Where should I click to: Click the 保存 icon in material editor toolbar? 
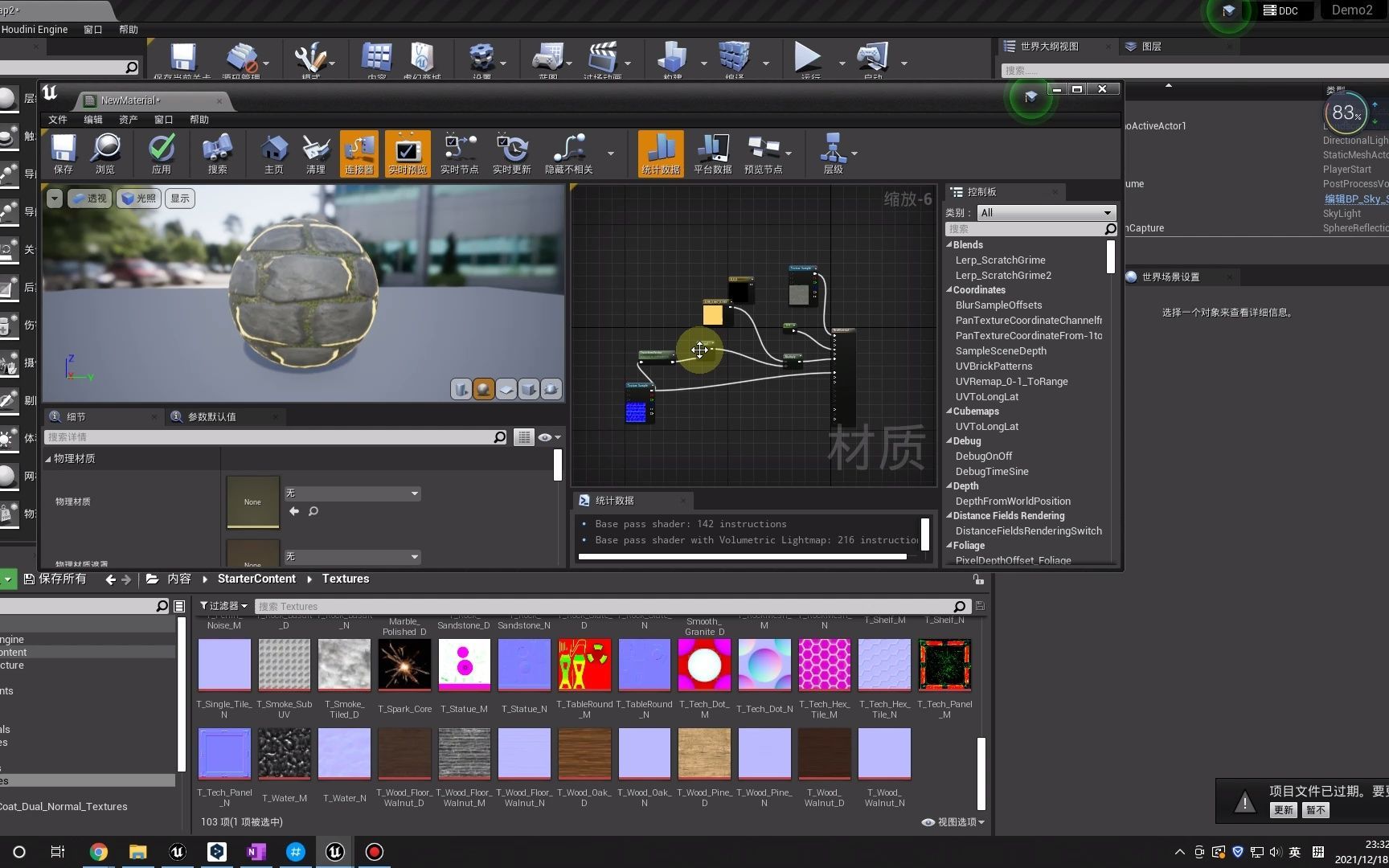[63, 153]
